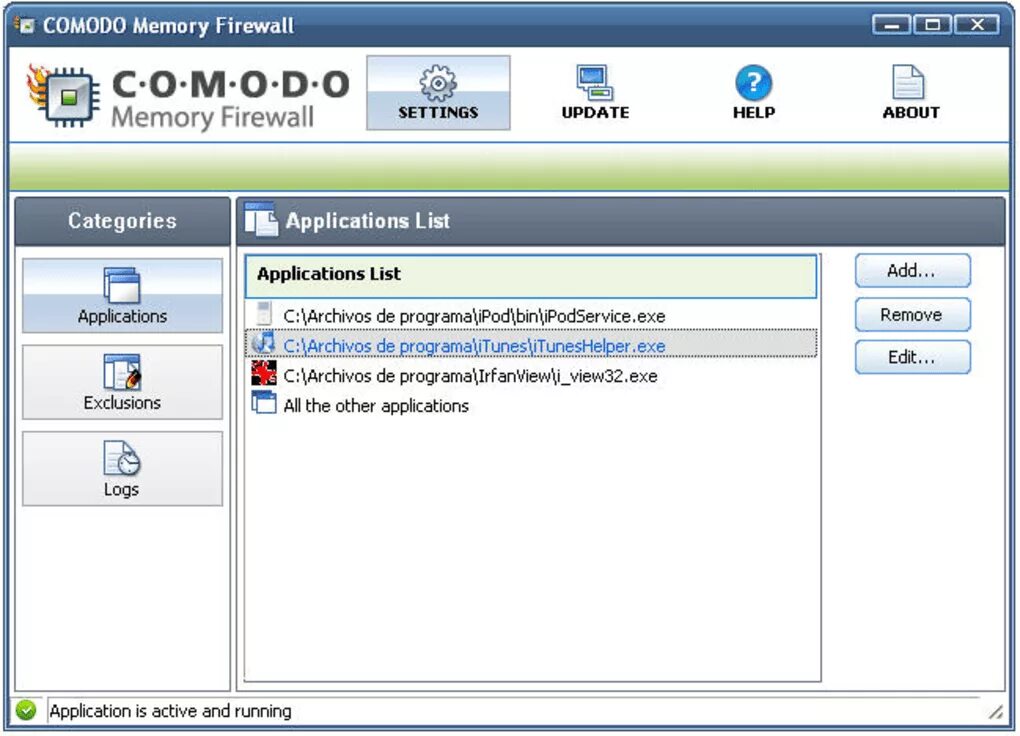
Task: Click the Applications List column header
Action: (x=531, y=275)
